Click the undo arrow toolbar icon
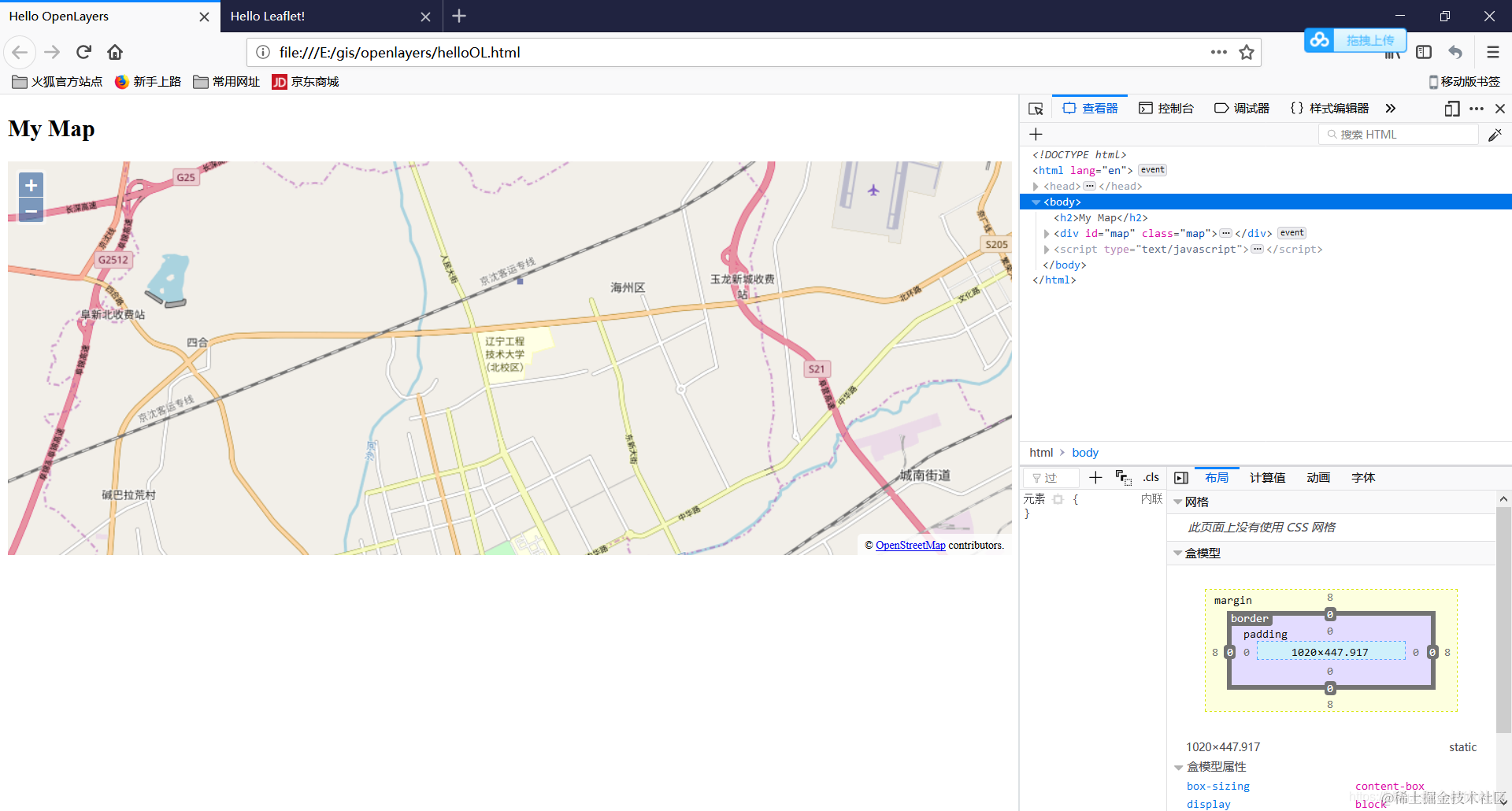 coord(1455,53)
